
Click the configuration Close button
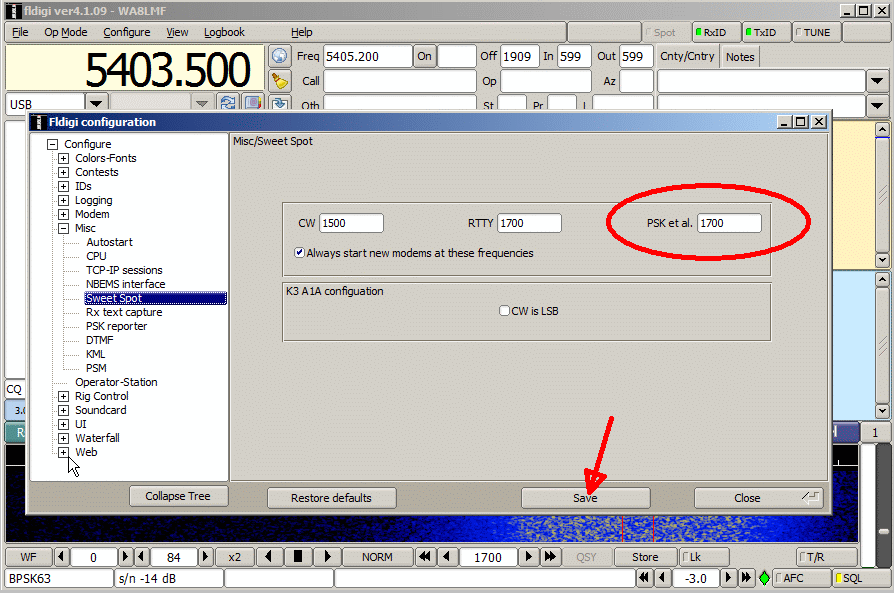tap(758, 498)
